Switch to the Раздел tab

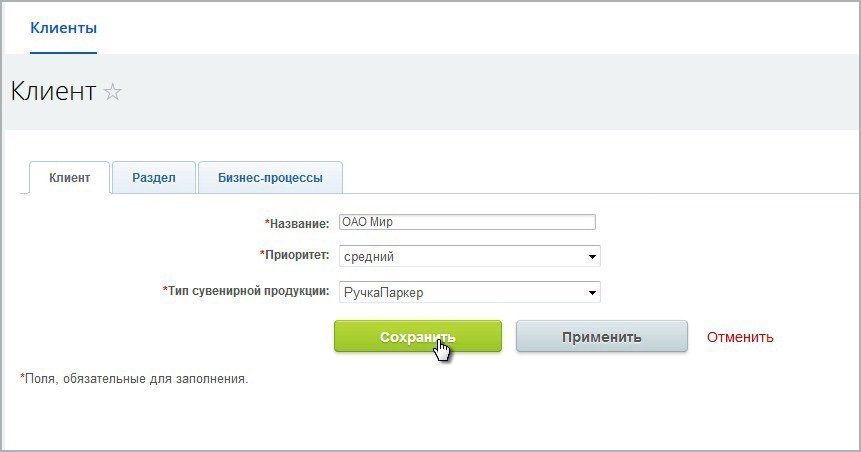(154, 178)
